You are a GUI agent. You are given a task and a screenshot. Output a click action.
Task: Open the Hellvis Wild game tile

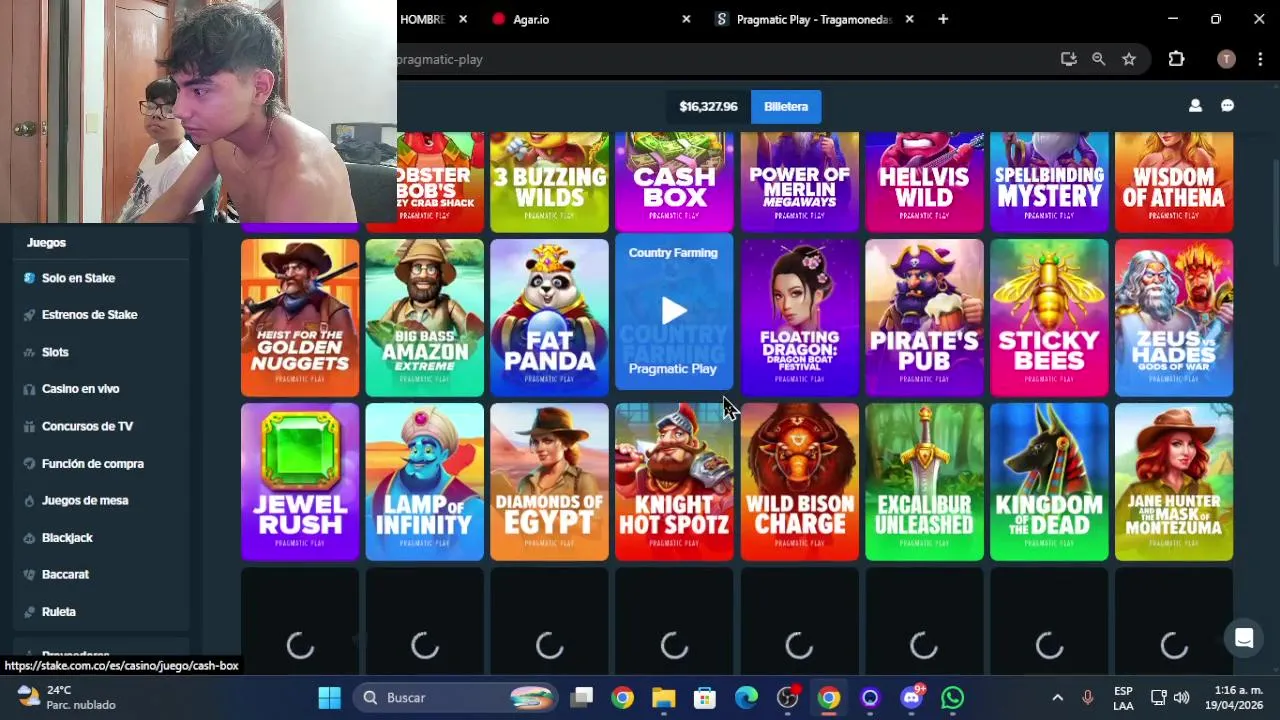(924, 182)
